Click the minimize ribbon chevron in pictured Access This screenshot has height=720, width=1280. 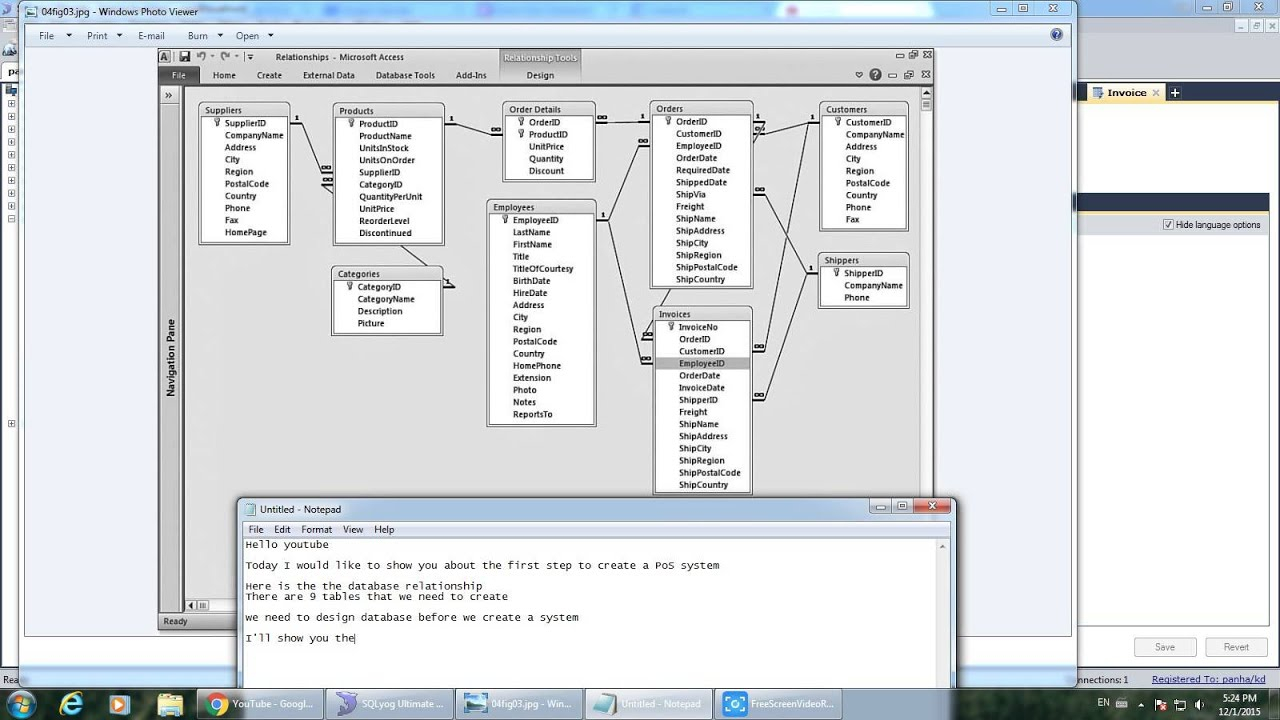(x=859, y=75)
